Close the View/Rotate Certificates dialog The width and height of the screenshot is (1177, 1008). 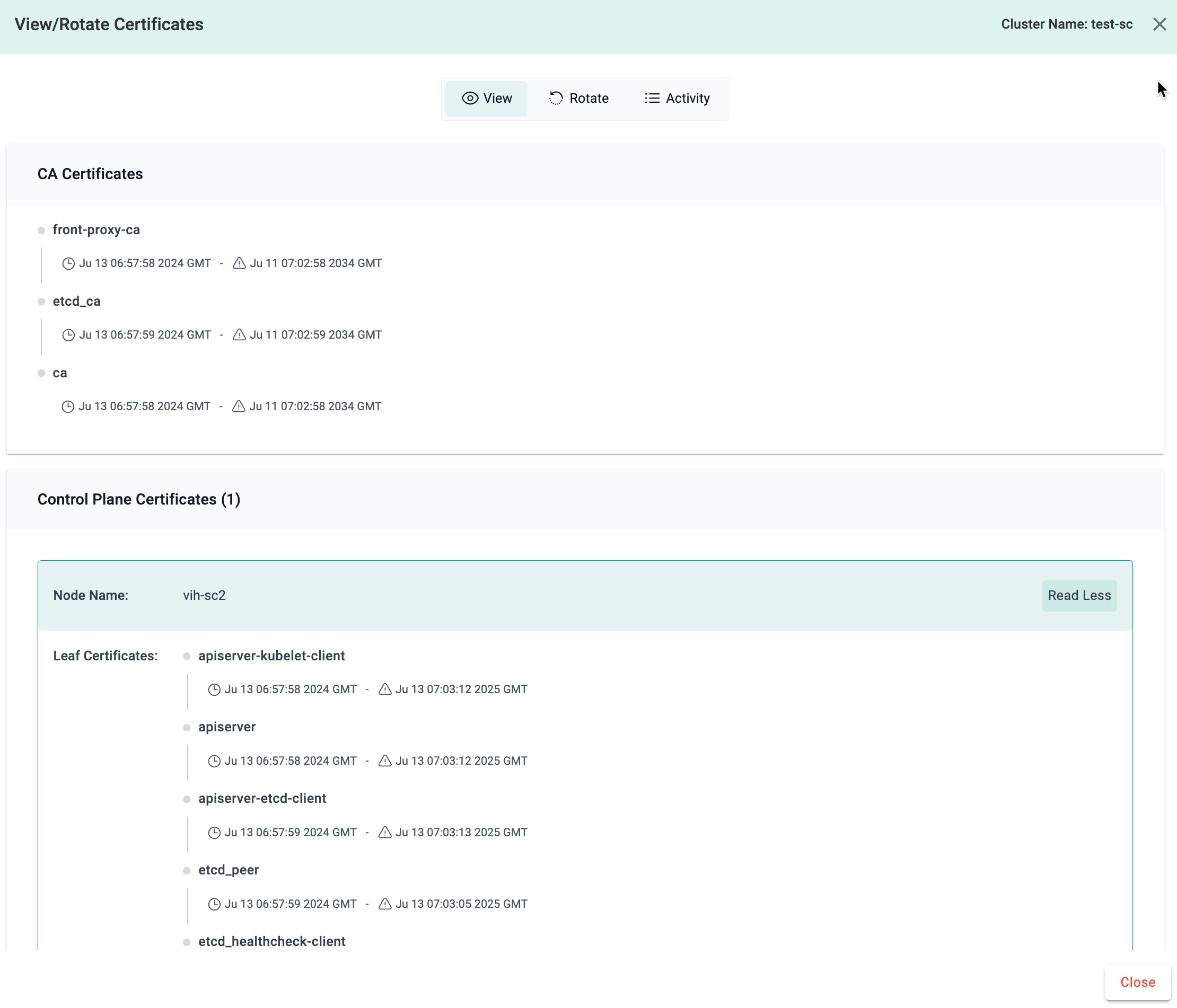(1160, 24)
